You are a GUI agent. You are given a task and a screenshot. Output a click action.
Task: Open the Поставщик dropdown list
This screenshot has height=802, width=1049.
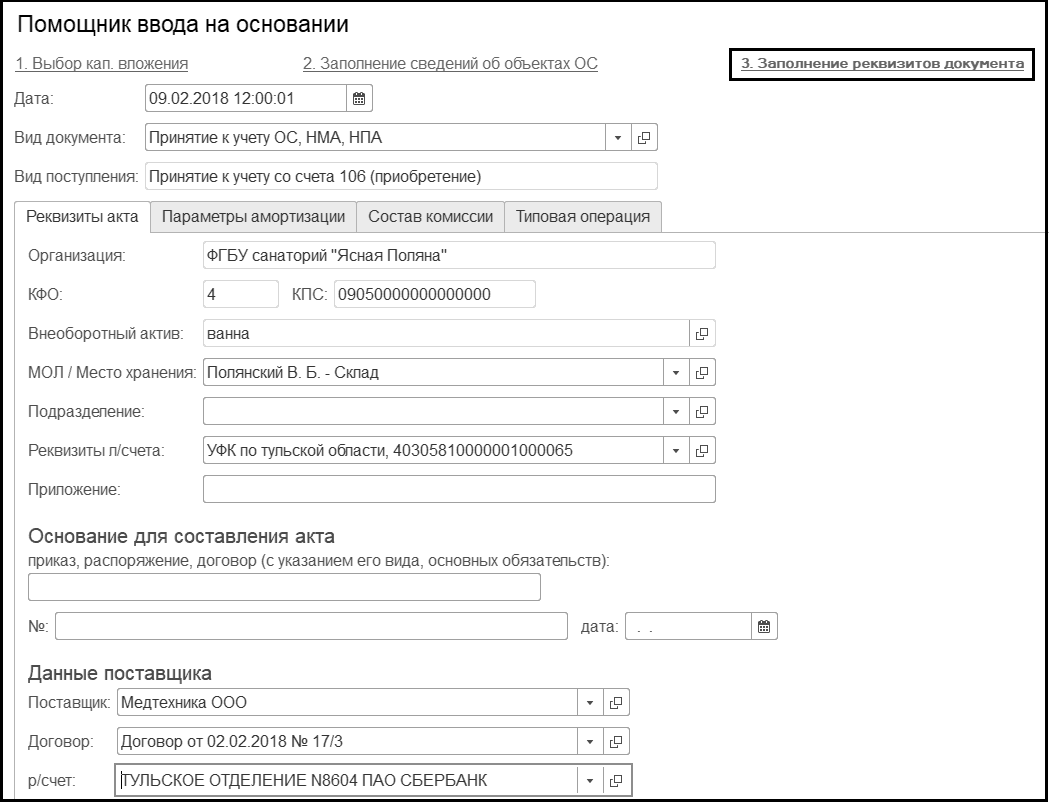tap(591, 703)
